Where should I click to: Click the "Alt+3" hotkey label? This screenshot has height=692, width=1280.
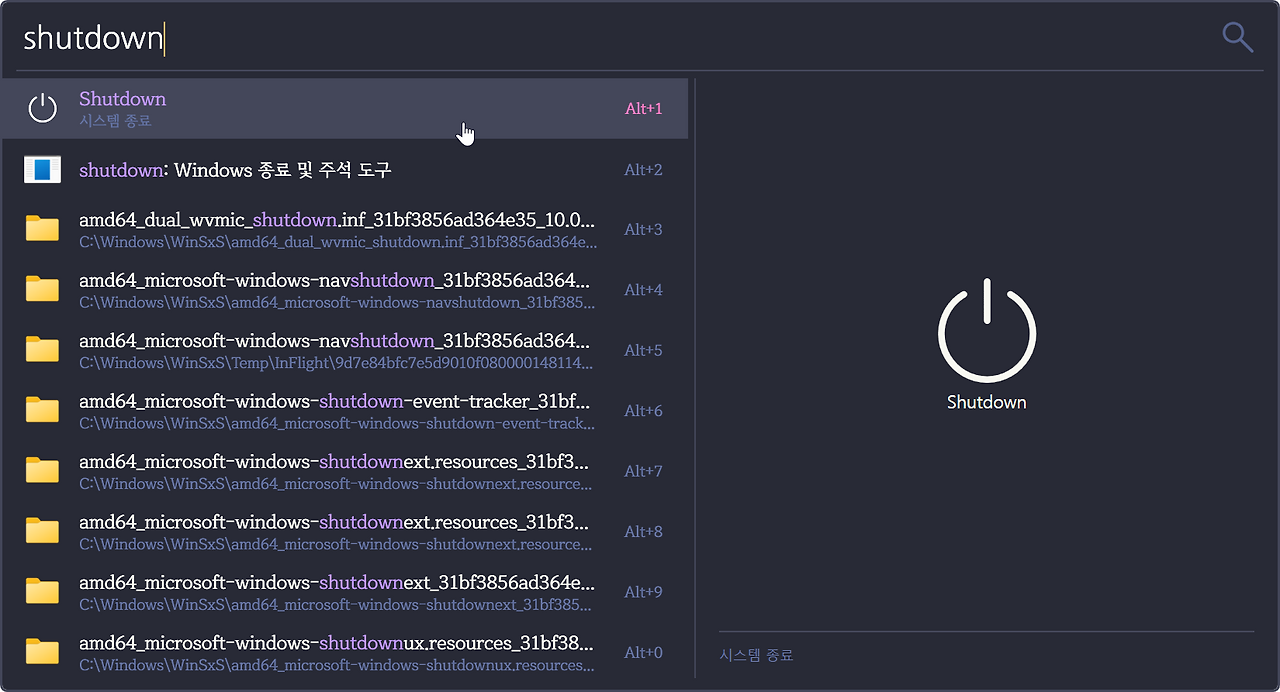coord(644,230)
